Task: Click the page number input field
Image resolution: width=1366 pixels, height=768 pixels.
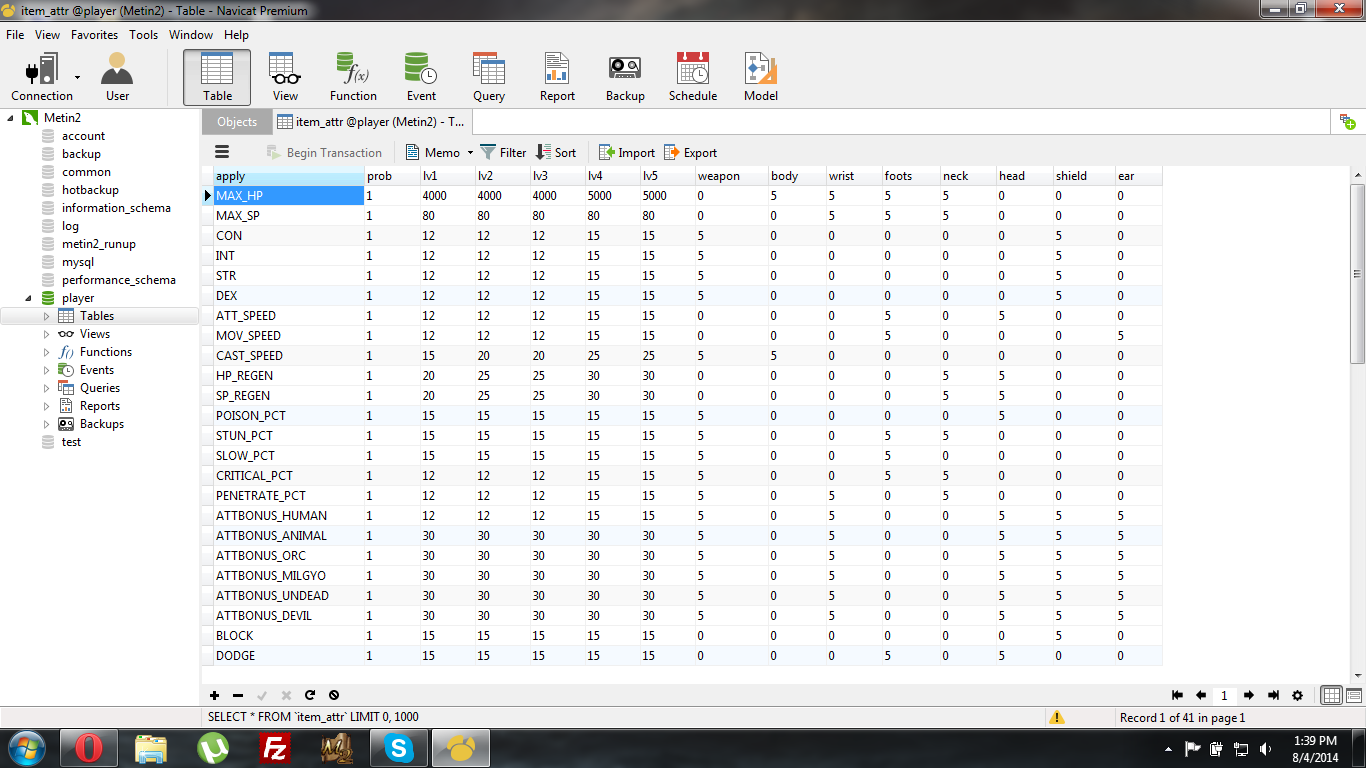Action: pos(1225,695)
